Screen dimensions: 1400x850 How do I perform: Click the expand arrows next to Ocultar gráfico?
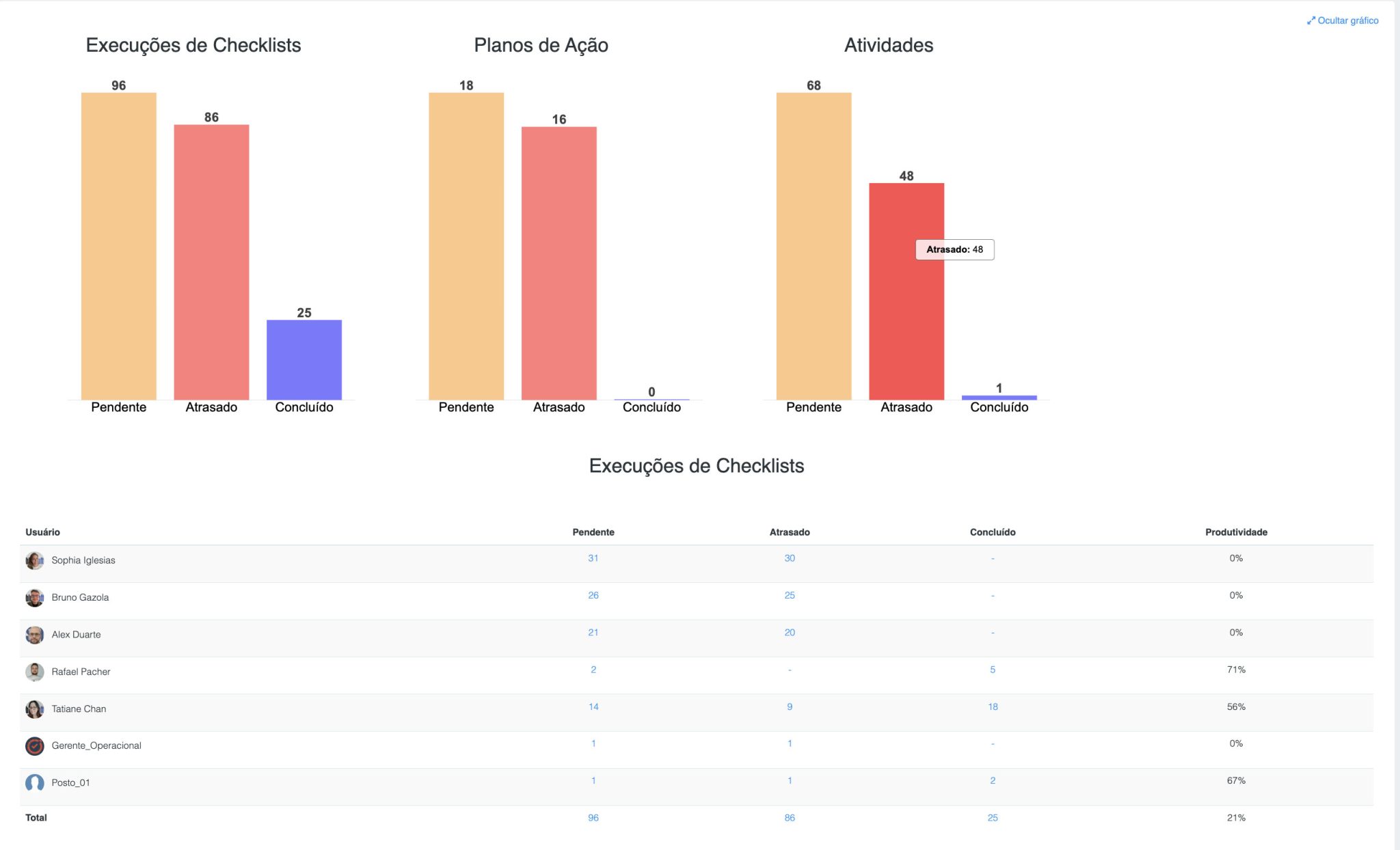pyautogui.click(x=1310, y=20)
